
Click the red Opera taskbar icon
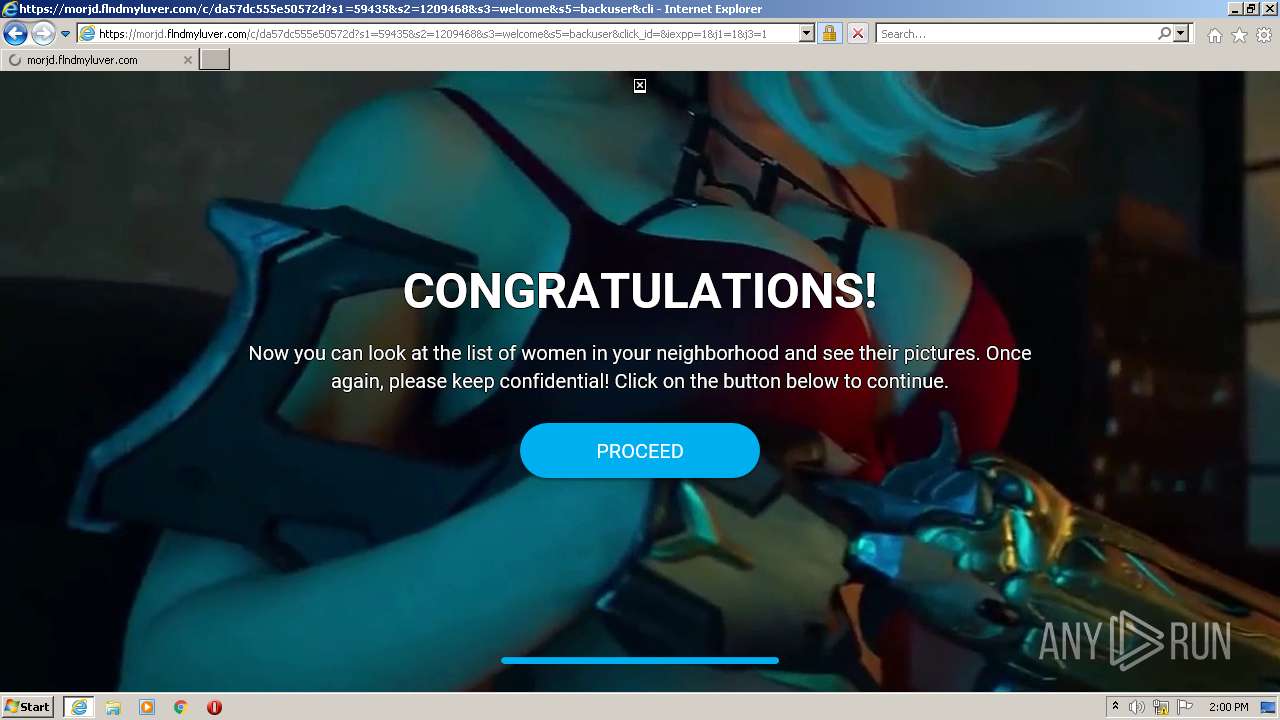(x=214, y=707)
